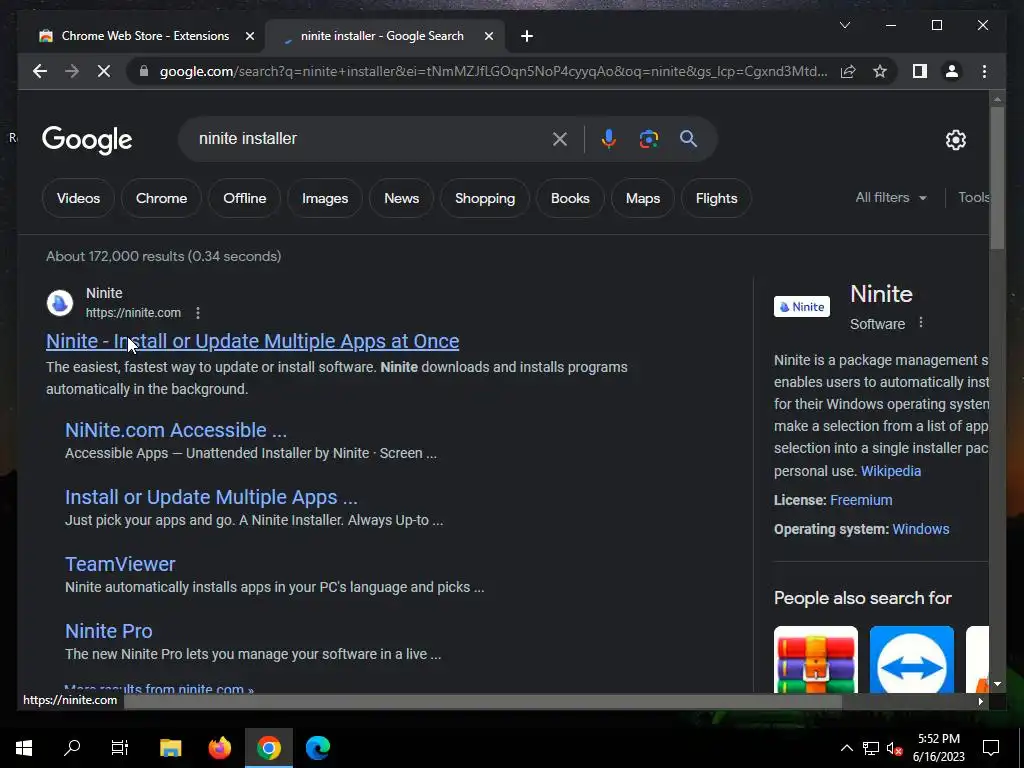
Task: Click the forward navigation arrow
Action: 72,71
